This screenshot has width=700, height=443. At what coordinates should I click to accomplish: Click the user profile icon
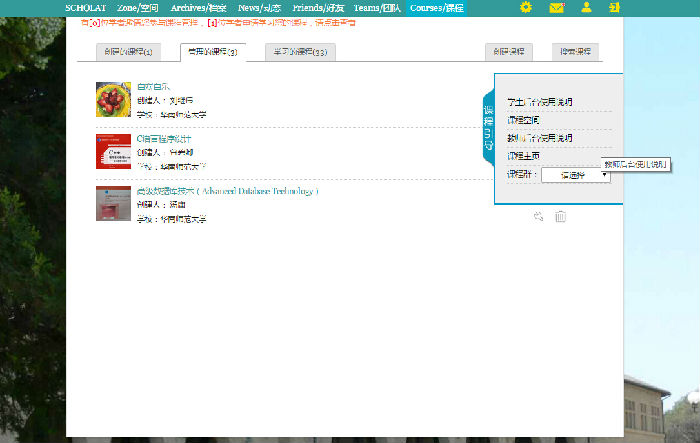click(586, 8)
